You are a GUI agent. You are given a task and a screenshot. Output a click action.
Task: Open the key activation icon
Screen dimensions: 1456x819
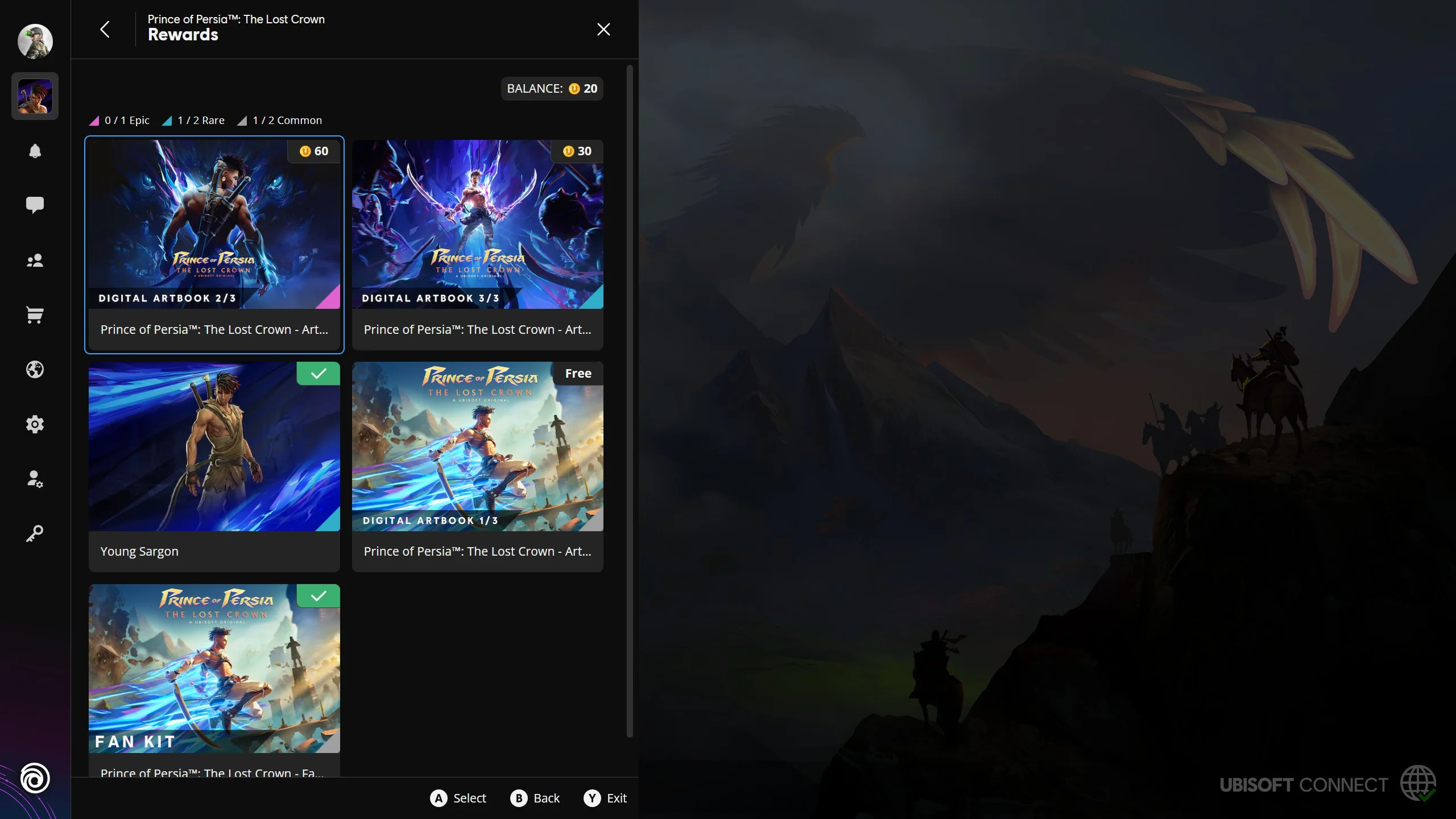(35, 533)
